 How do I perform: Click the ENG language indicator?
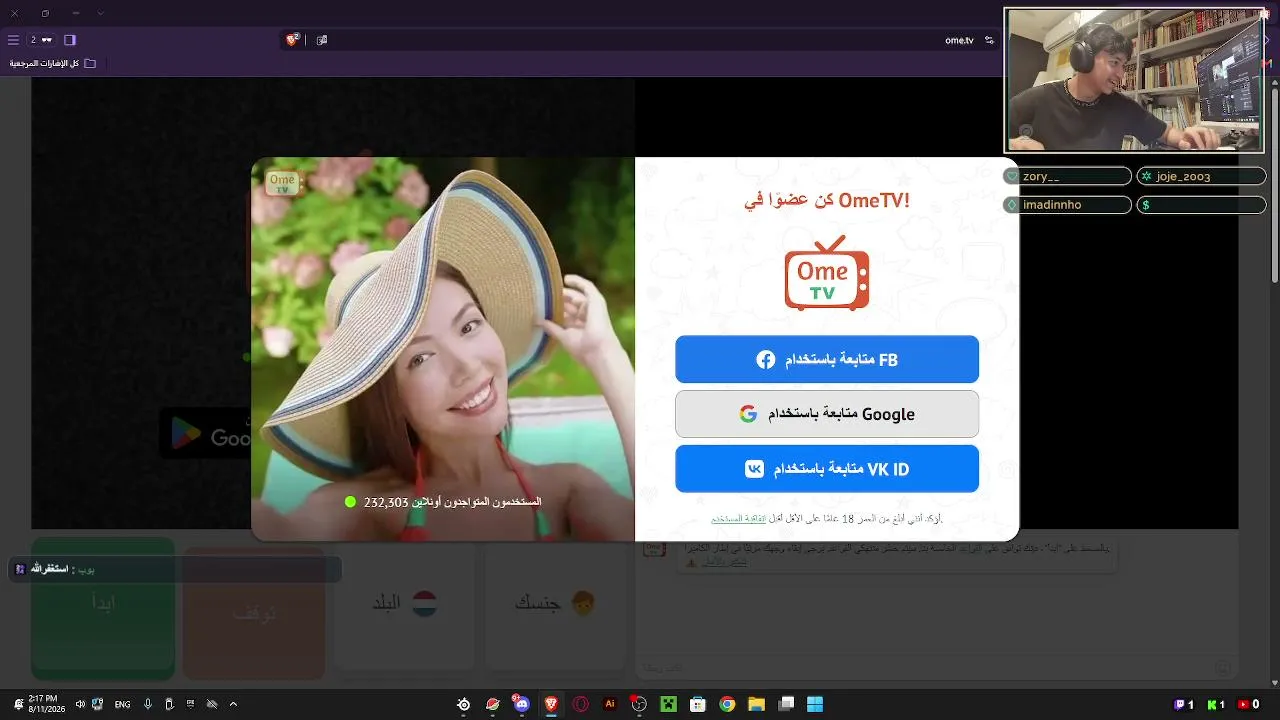point(122,704)
